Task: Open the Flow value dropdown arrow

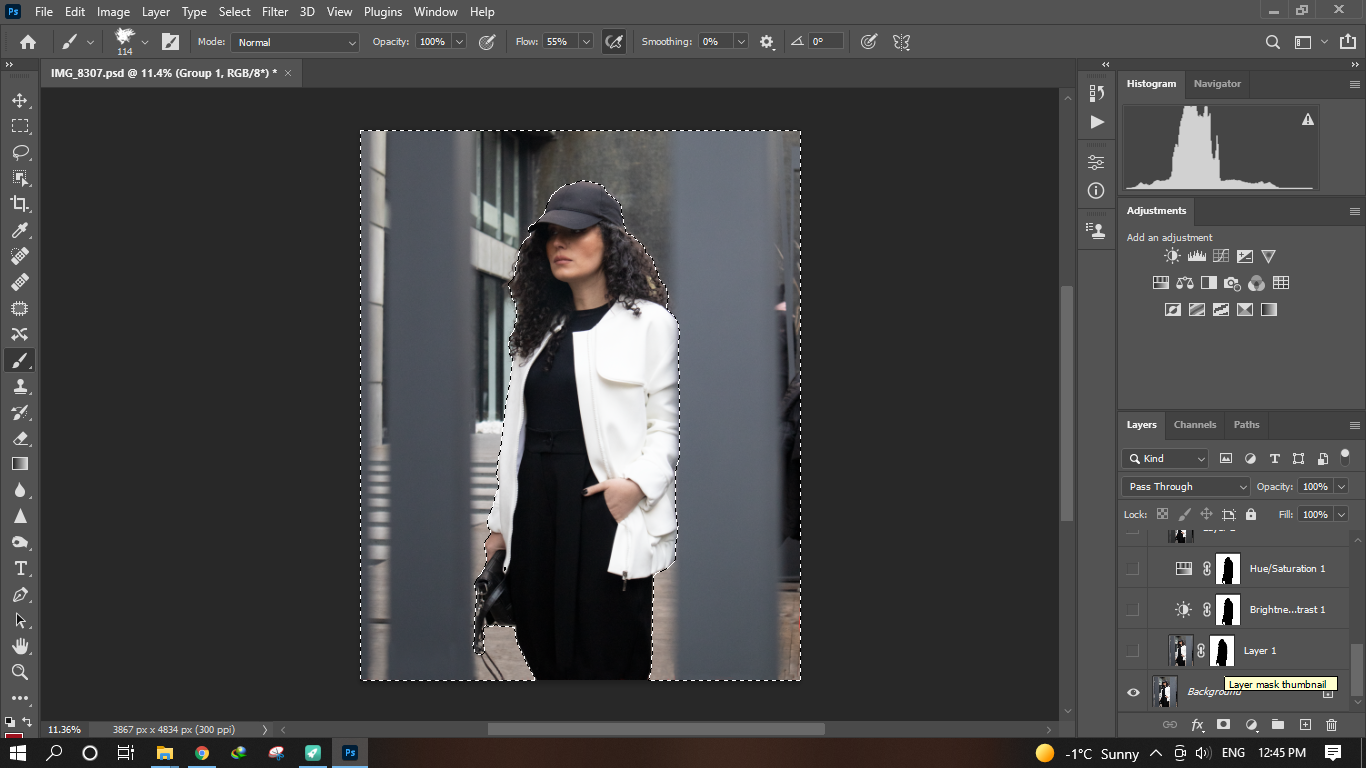Action: [x=586, y=42]
